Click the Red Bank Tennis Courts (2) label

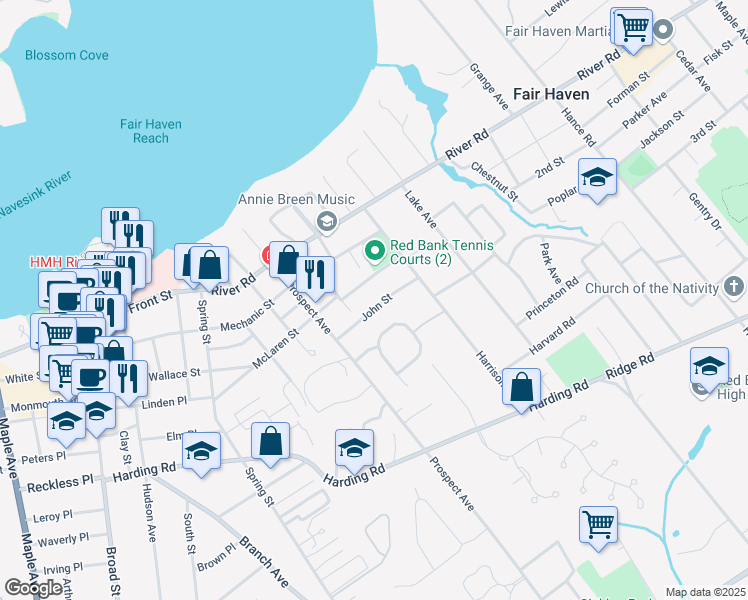(442, 252)
